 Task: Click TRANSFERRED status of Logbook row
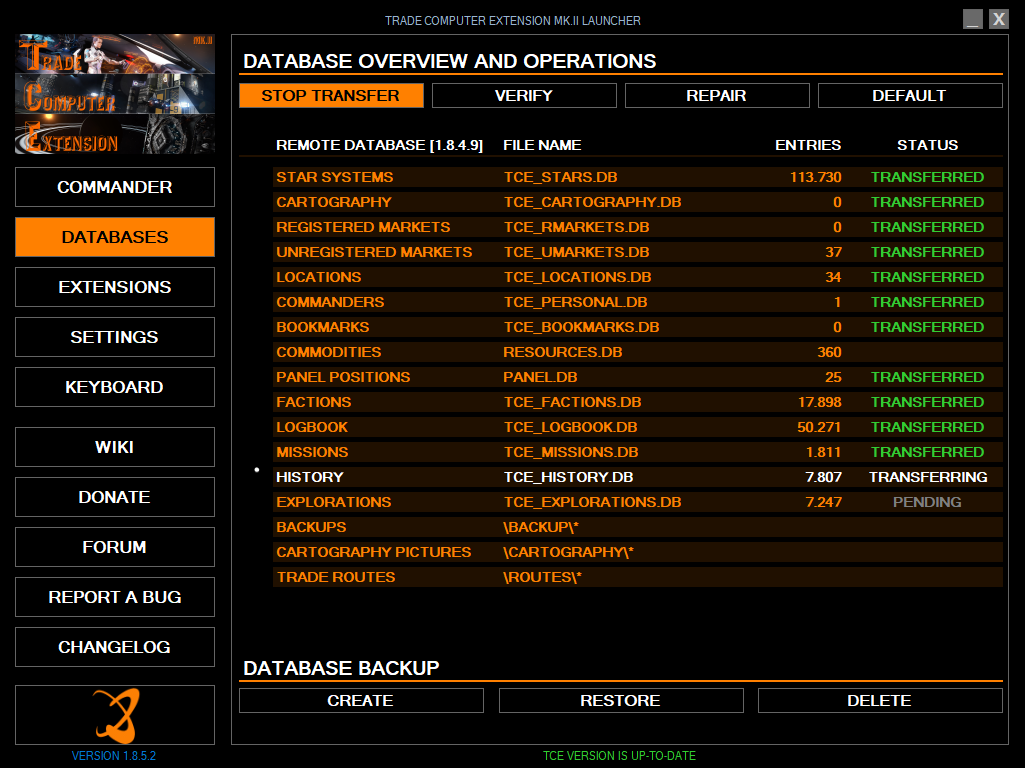pyautogui.click(x=927, y=427)
